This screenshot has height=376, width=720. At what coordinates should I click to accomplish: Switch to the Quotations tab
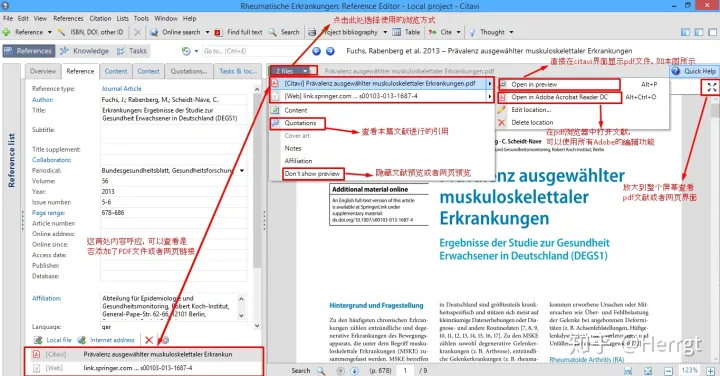[189, 71]
